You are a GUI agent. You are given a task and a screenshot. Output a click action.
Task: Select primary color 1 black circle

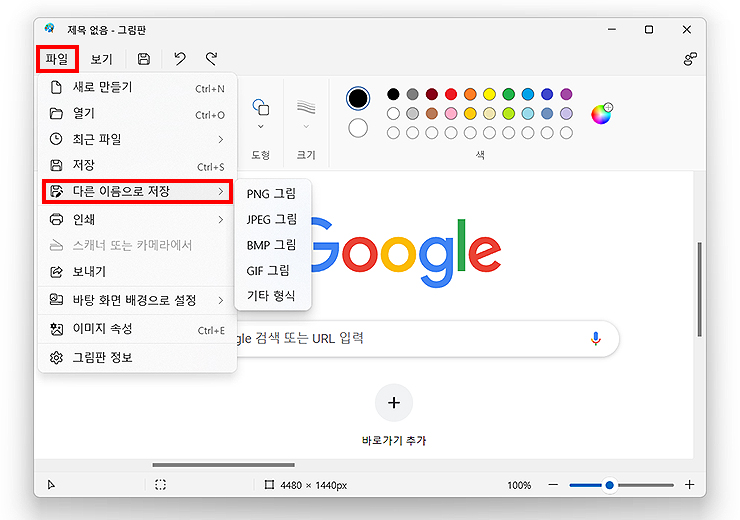[358, 98]
